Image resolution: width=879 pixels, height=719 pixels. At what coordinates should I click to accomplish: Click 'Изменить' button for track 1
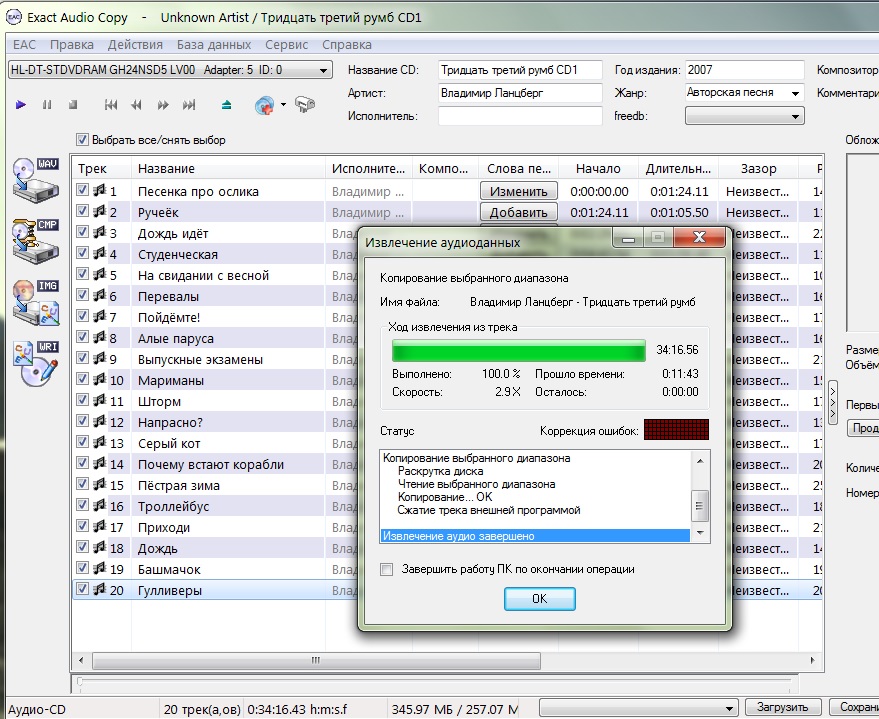click(x=519, y=191)
